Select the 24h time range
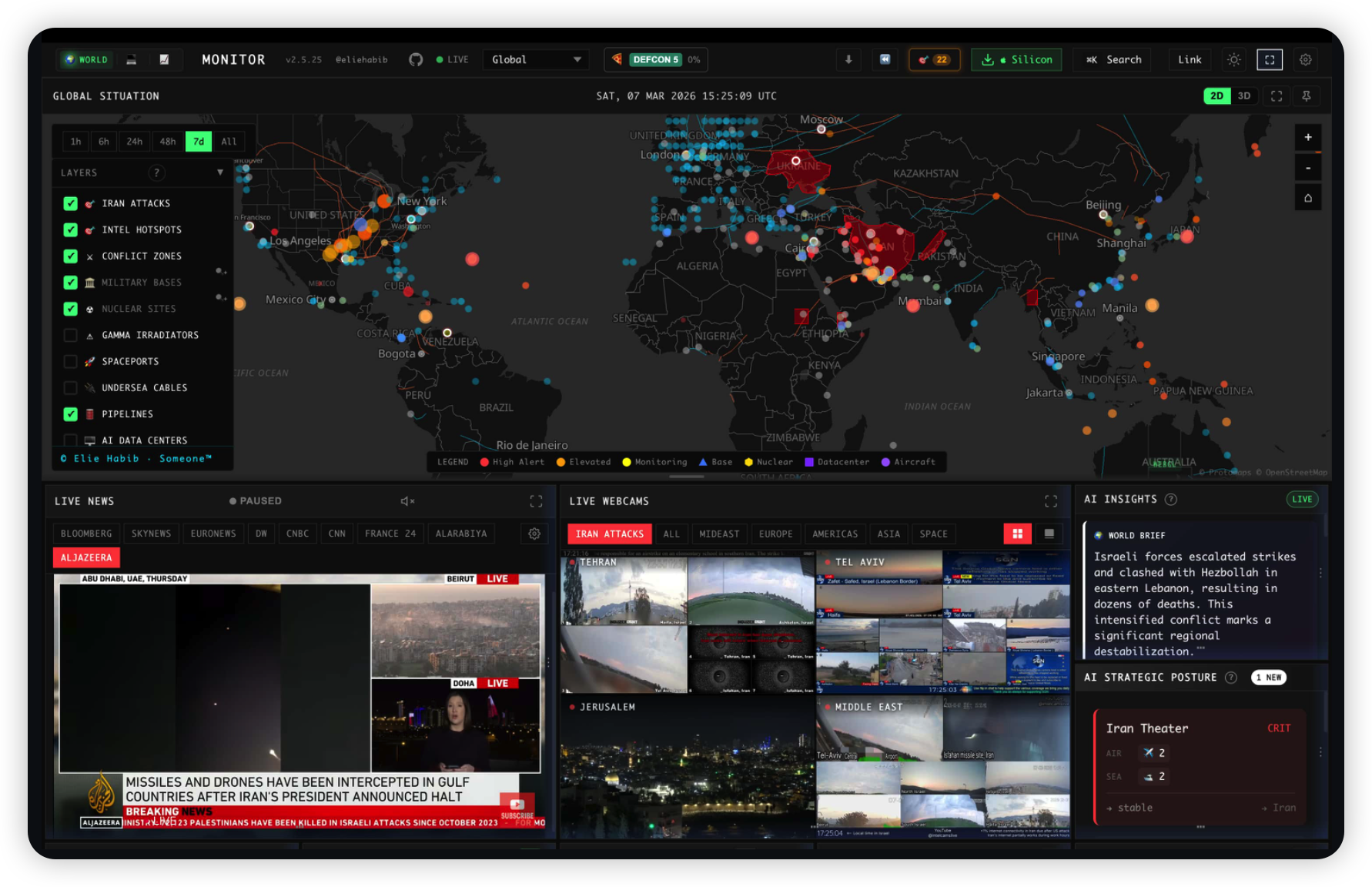This screenshot has width=1372, height=887. click(x=135, y=141)
